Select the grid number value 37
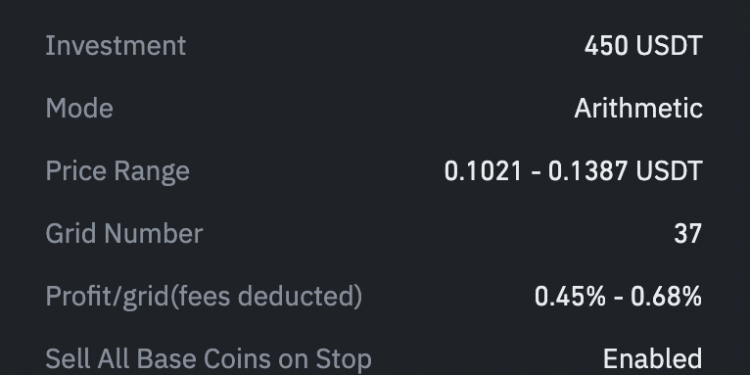 [x=688, y=234]
